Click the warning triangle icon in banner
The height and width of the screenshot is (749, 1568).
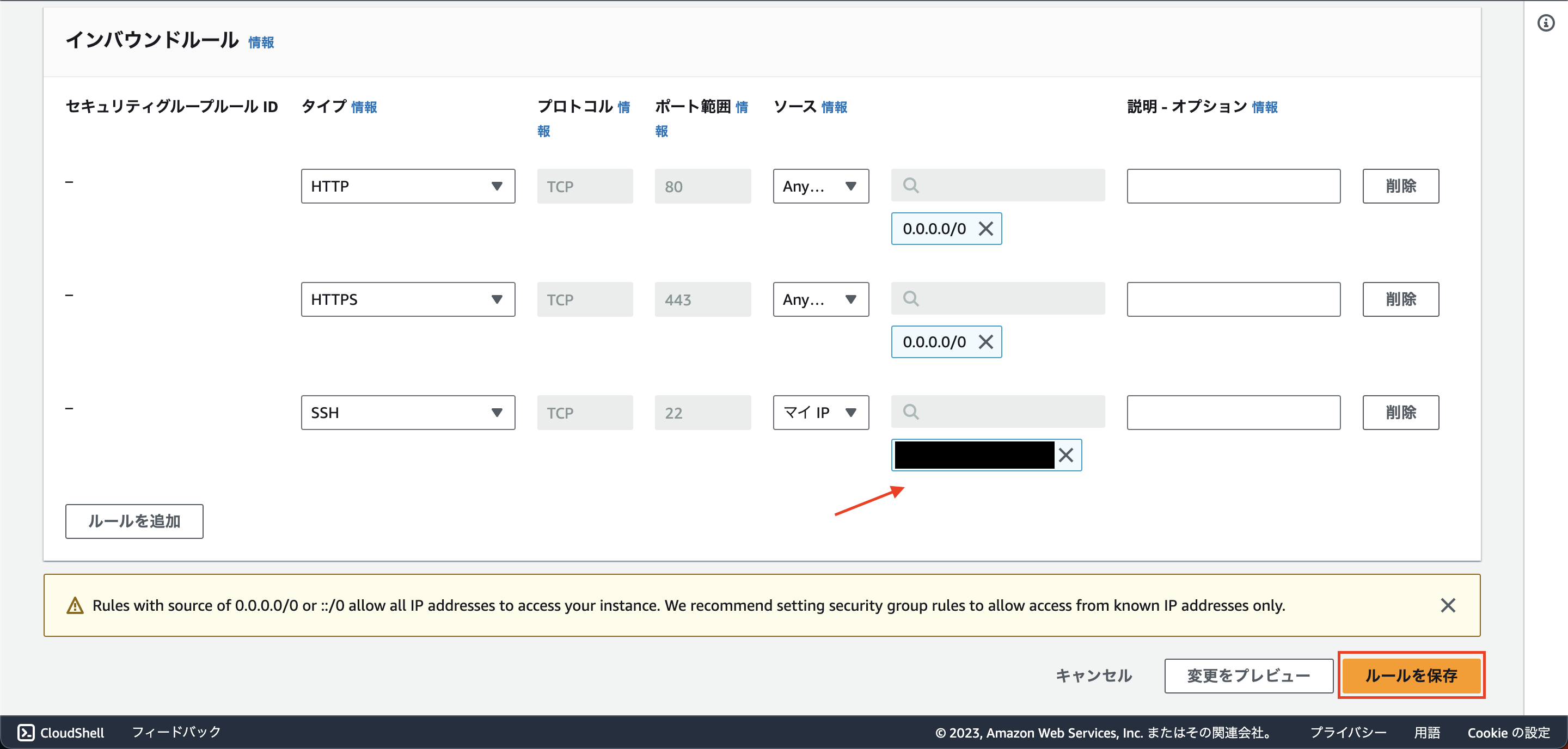pos(75,606)
